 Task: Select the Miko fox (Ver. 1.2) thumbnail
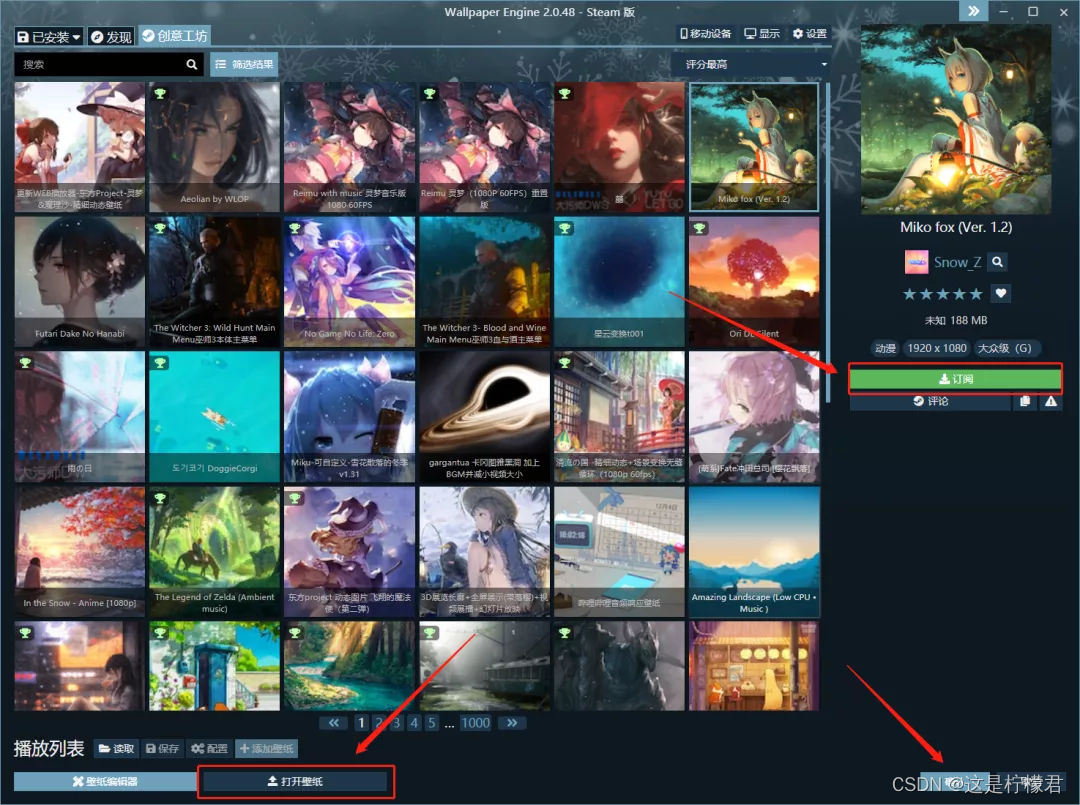coord(754,147)
